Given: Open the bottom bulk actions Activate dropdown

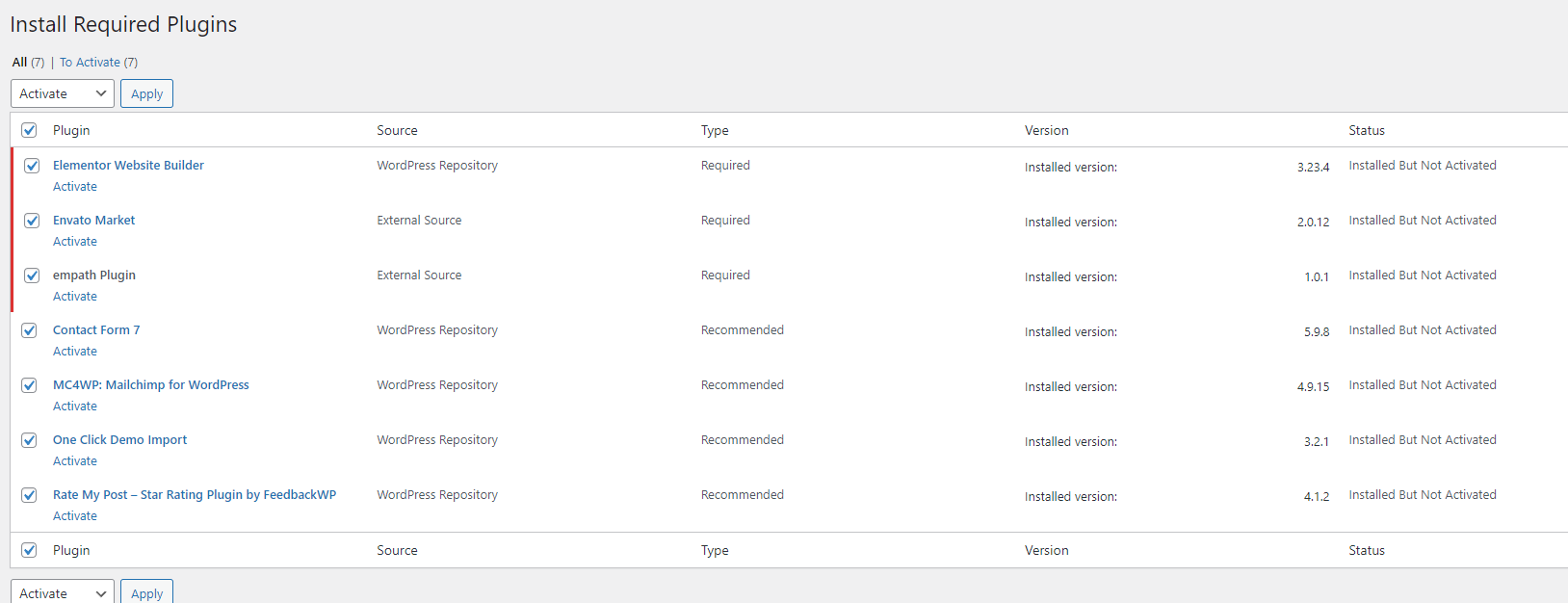Looking at the screenshot, I should coord(63,592).
